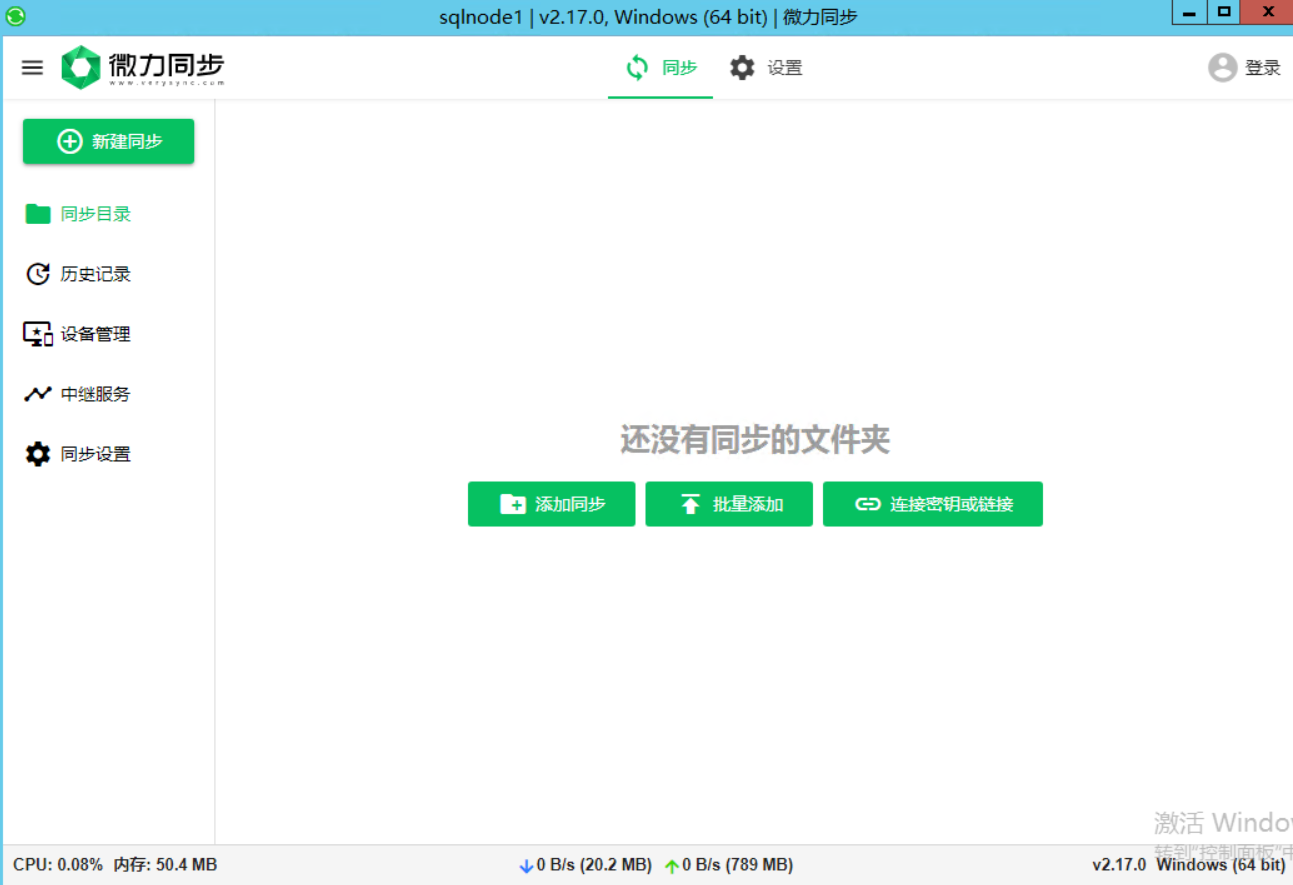
Task: Click the upload speed indicator in status bar
Action: click(728, 865)
